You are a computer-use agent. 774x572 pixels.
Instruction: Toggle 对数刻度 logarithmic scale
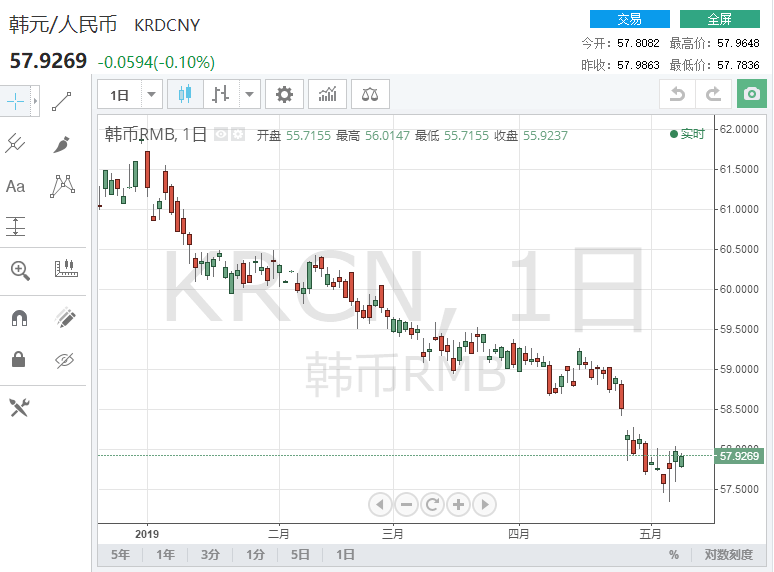(x=729, y=555)
